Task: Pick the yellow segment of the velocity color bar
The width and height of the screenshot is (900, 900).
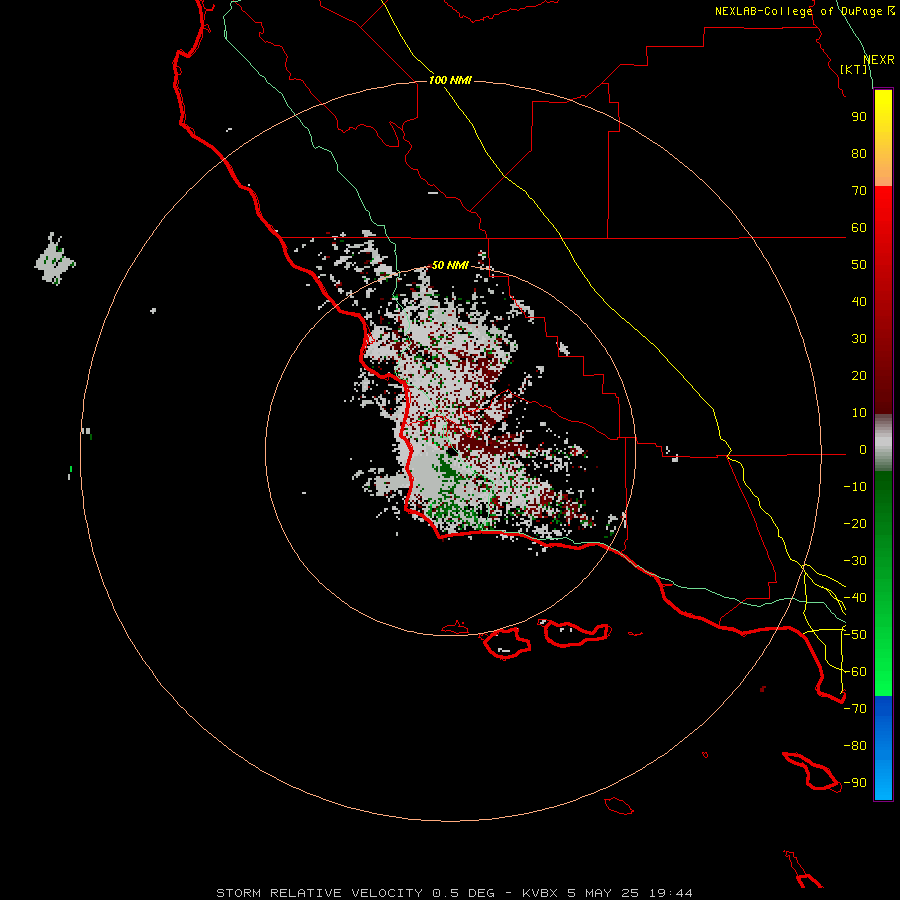Action: (883, 138)
